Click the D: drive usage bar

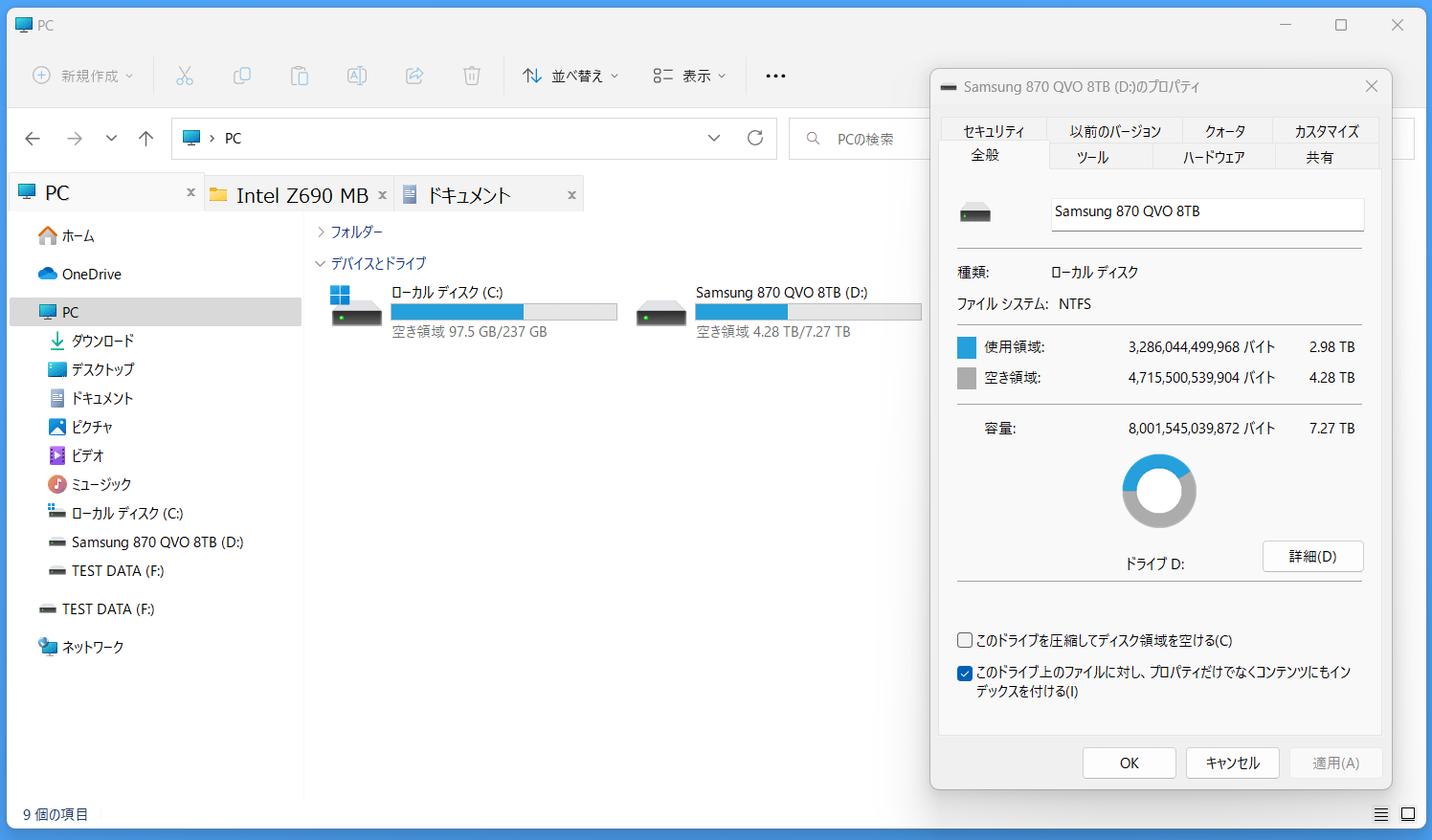tap(808, 312)
